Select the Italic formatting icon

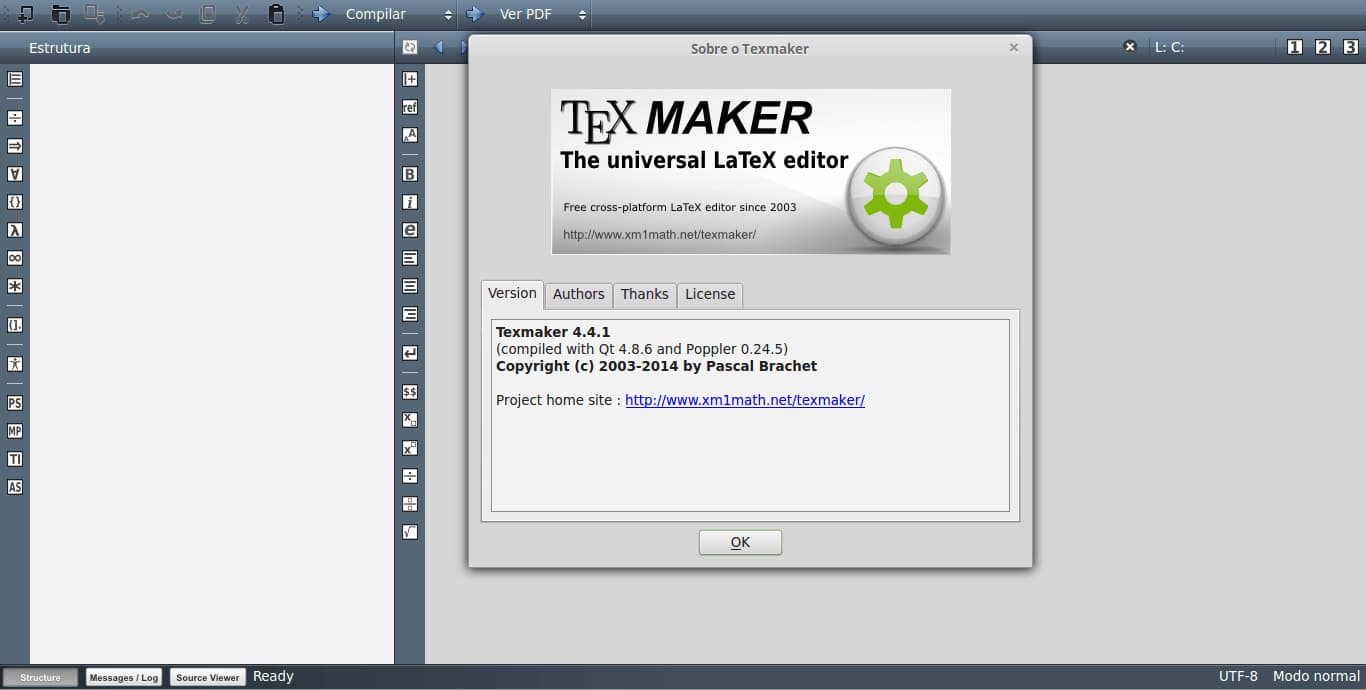[x=409, y=201]
